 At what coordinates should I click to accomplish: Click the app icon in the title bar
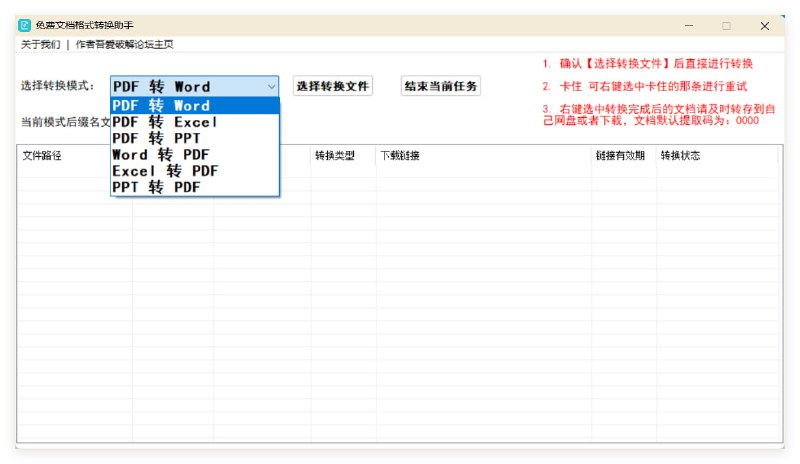(x=24, y=26)
